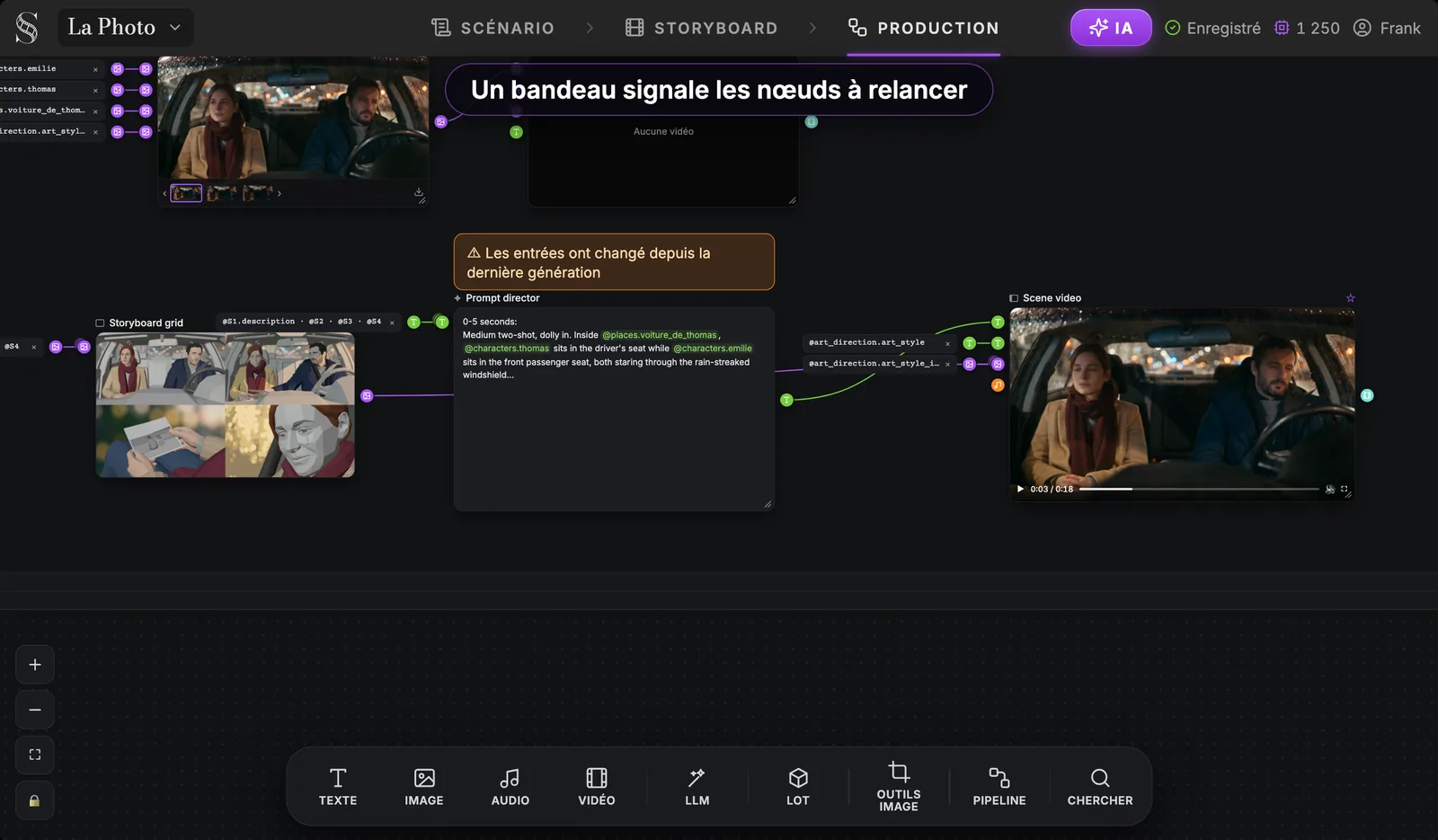Remove the characters.thomas reference
The width and height of the screenshot is (1438, 840).
[95, 90]
